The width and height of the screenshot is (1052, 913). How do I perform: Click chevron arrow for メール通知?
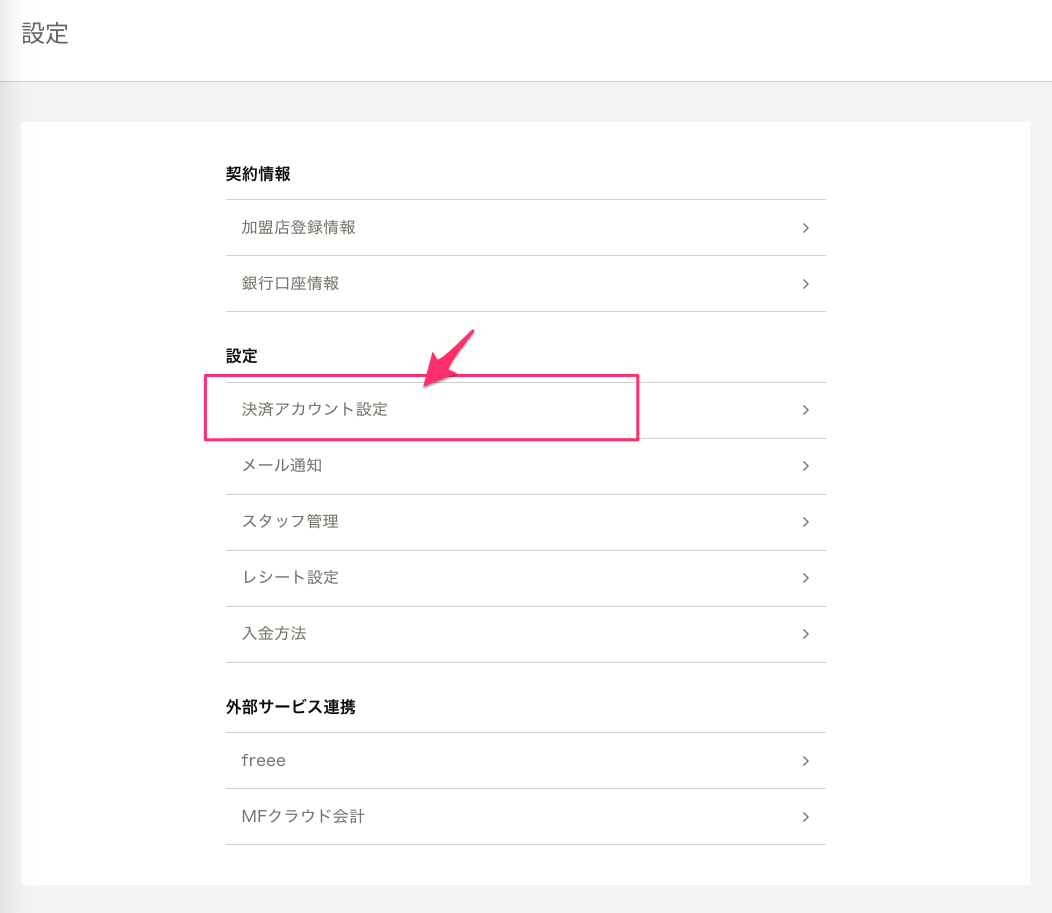806,466
